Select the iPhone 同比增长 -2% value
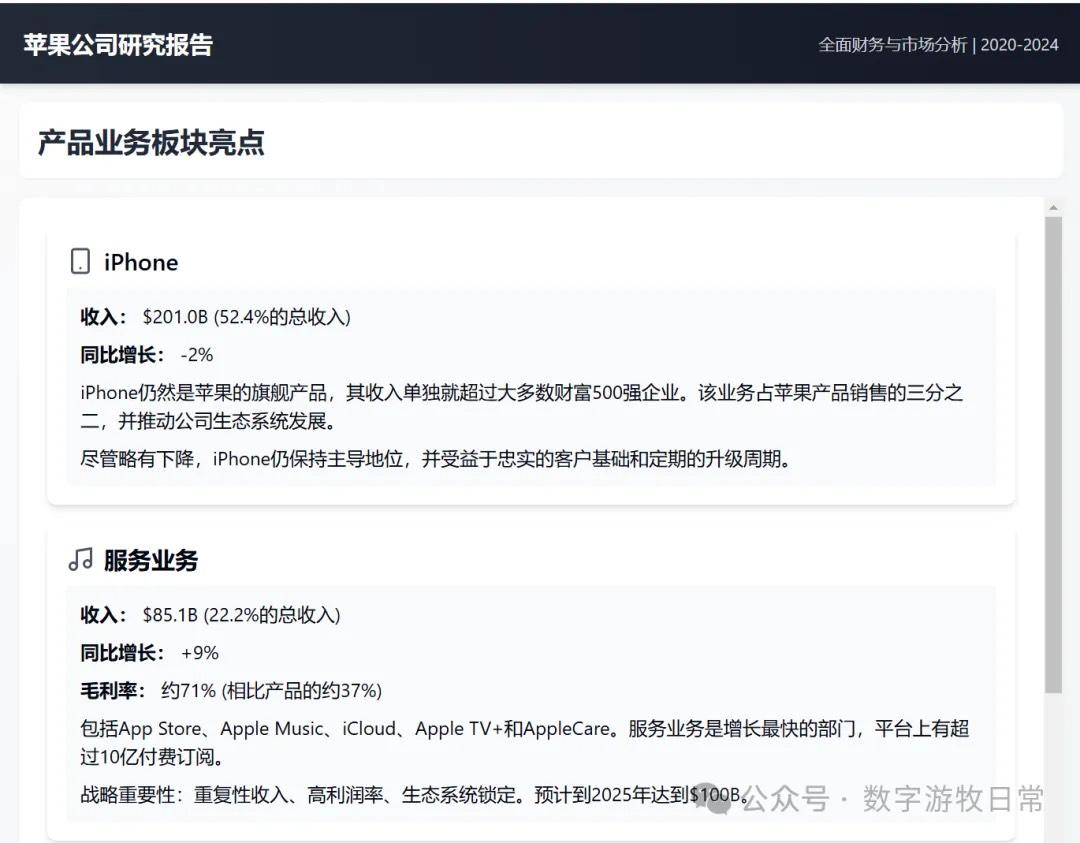 [x=197, y=355]
